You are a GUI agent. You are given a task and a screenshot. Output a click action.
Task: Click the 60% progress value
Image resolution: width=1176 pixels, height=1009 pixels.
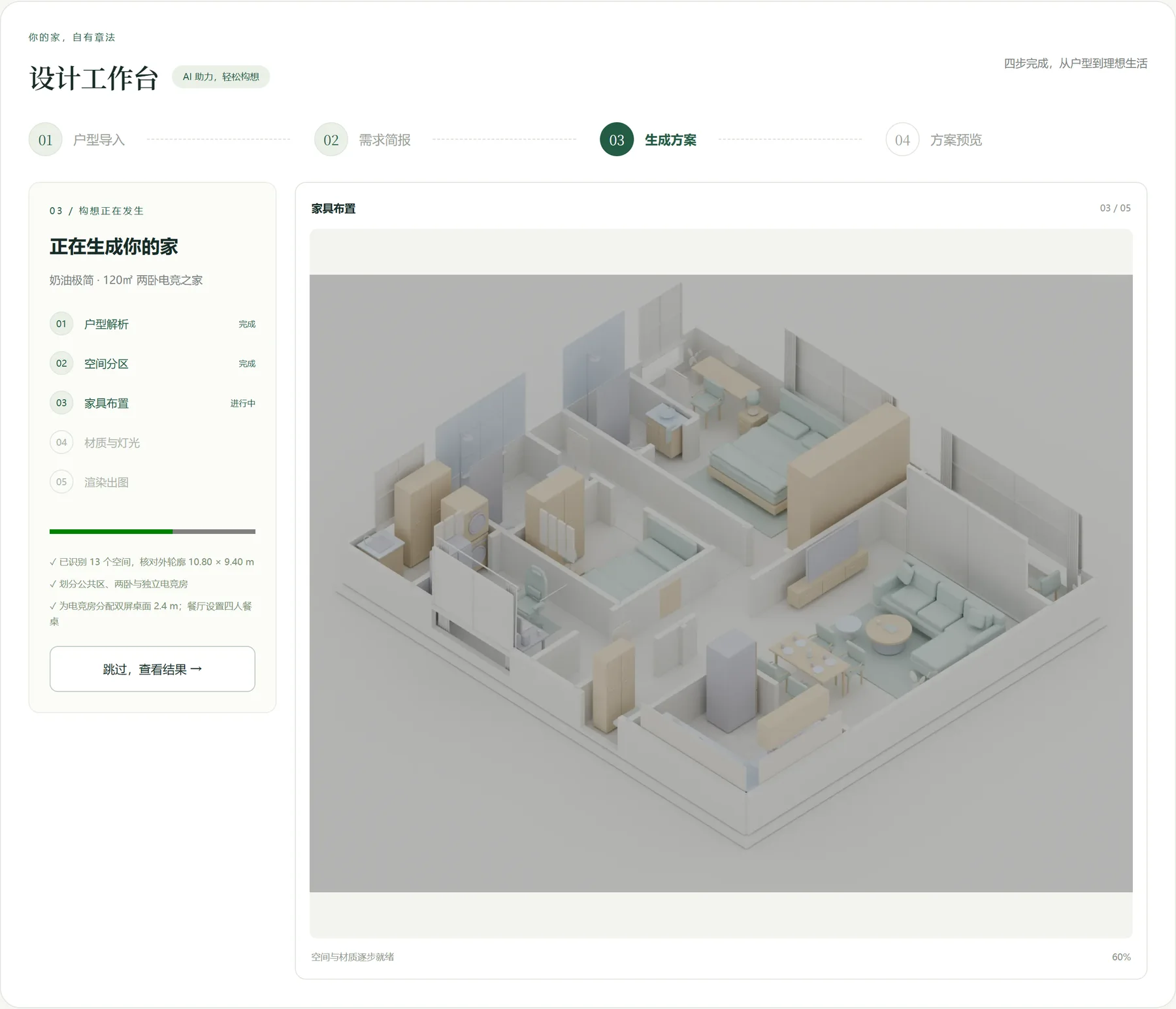pos(1121,957)
